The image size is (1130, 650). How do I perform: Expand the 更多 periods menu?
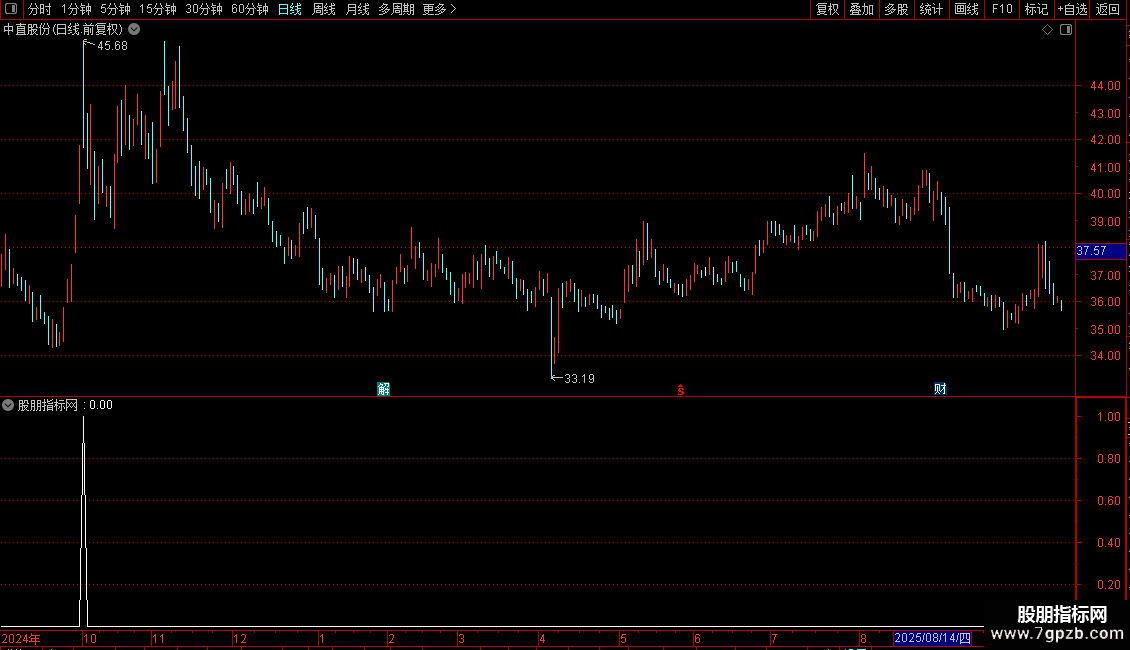(x=440, y=9)
